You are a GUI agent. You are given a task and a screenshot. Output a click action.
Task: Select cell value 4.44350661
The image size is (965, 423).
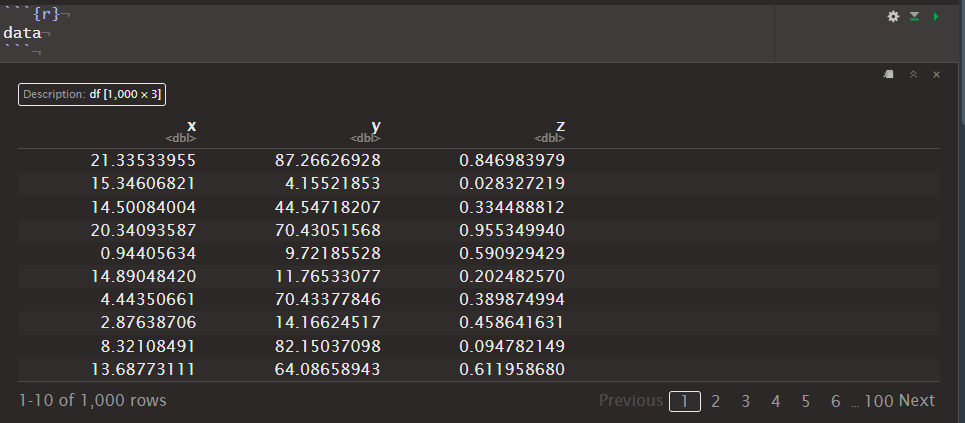click(148, 299)
